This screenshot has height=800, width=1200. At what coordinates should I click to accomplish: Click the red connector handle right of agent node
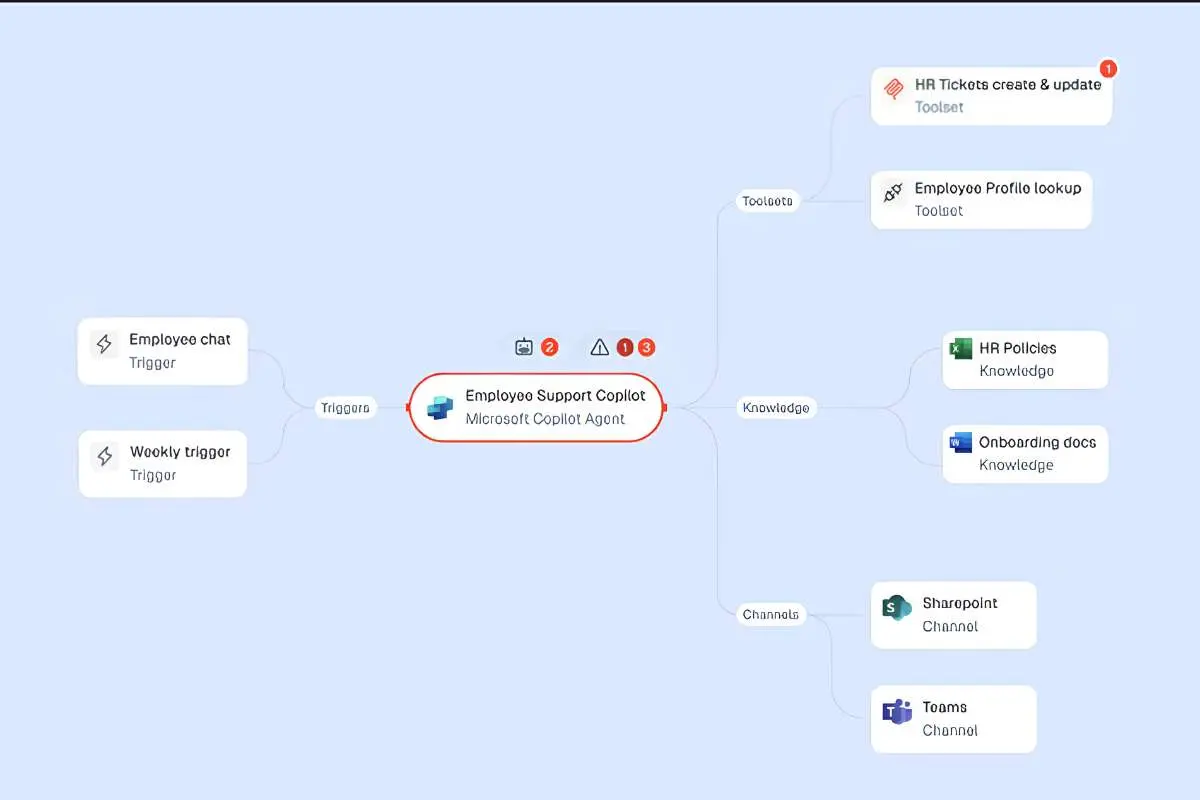pyautogui.click(x=665, y=407)
